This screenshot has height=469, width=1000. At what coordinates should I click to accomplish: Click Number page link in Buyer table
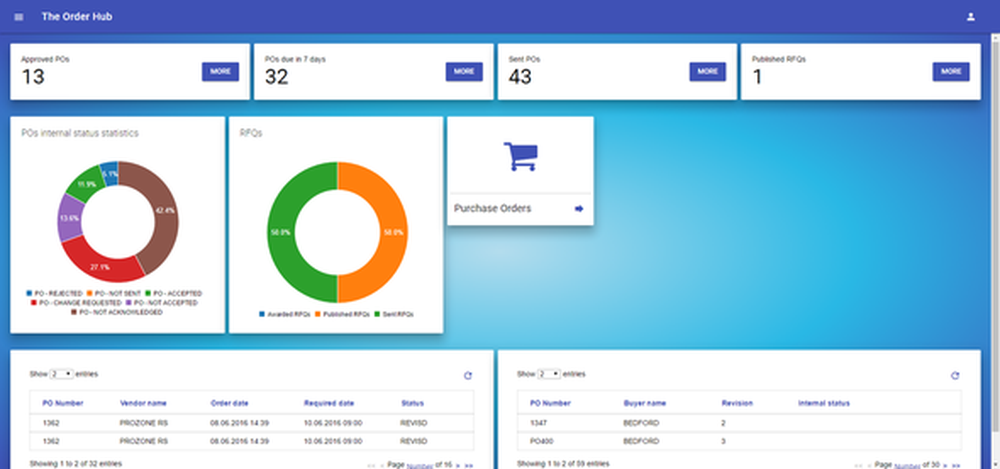point(906,466)
